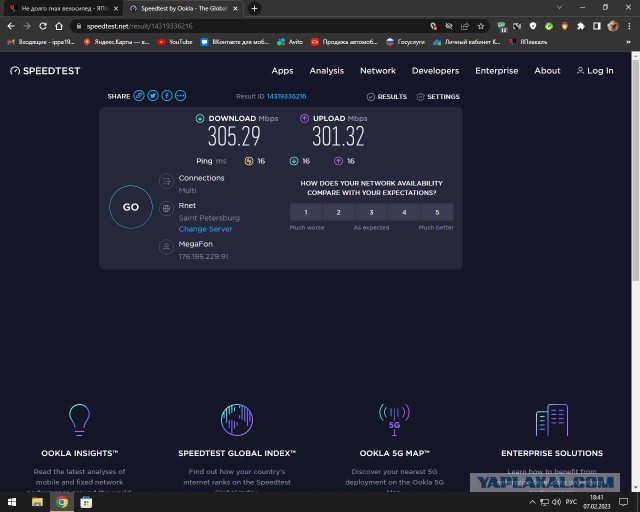Rate network availability 2
The image size is (640, 512).
[338, 212]
